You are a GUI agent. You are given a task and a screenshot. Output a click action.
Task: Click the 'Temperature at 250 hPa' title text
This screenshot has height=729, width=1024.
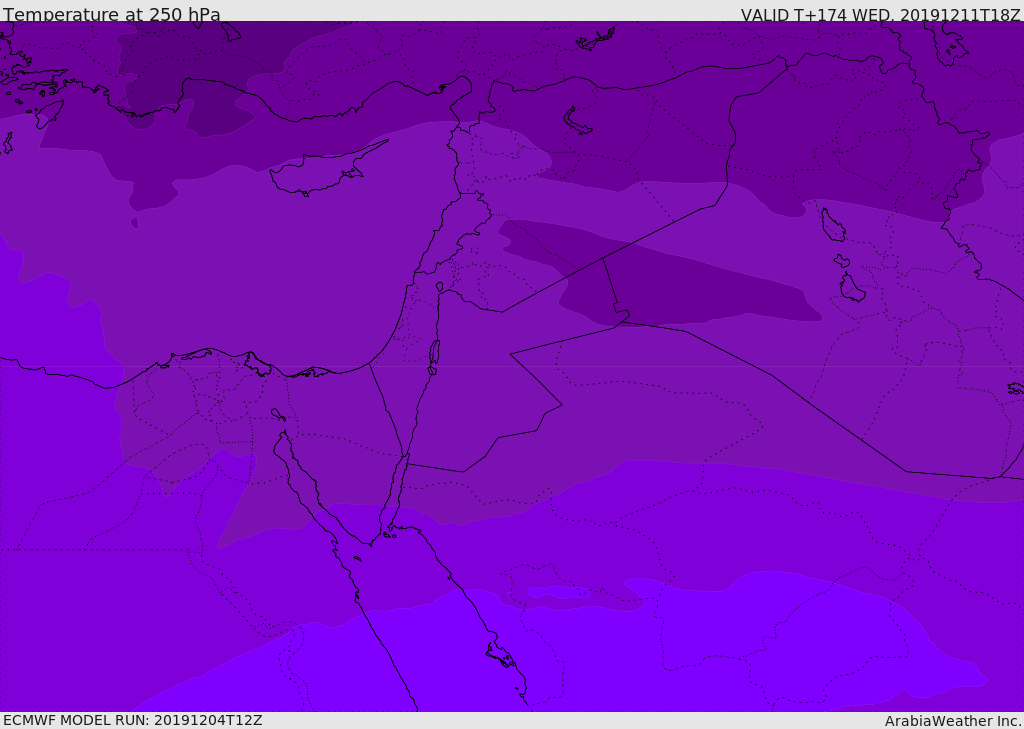tap(112, 13)
